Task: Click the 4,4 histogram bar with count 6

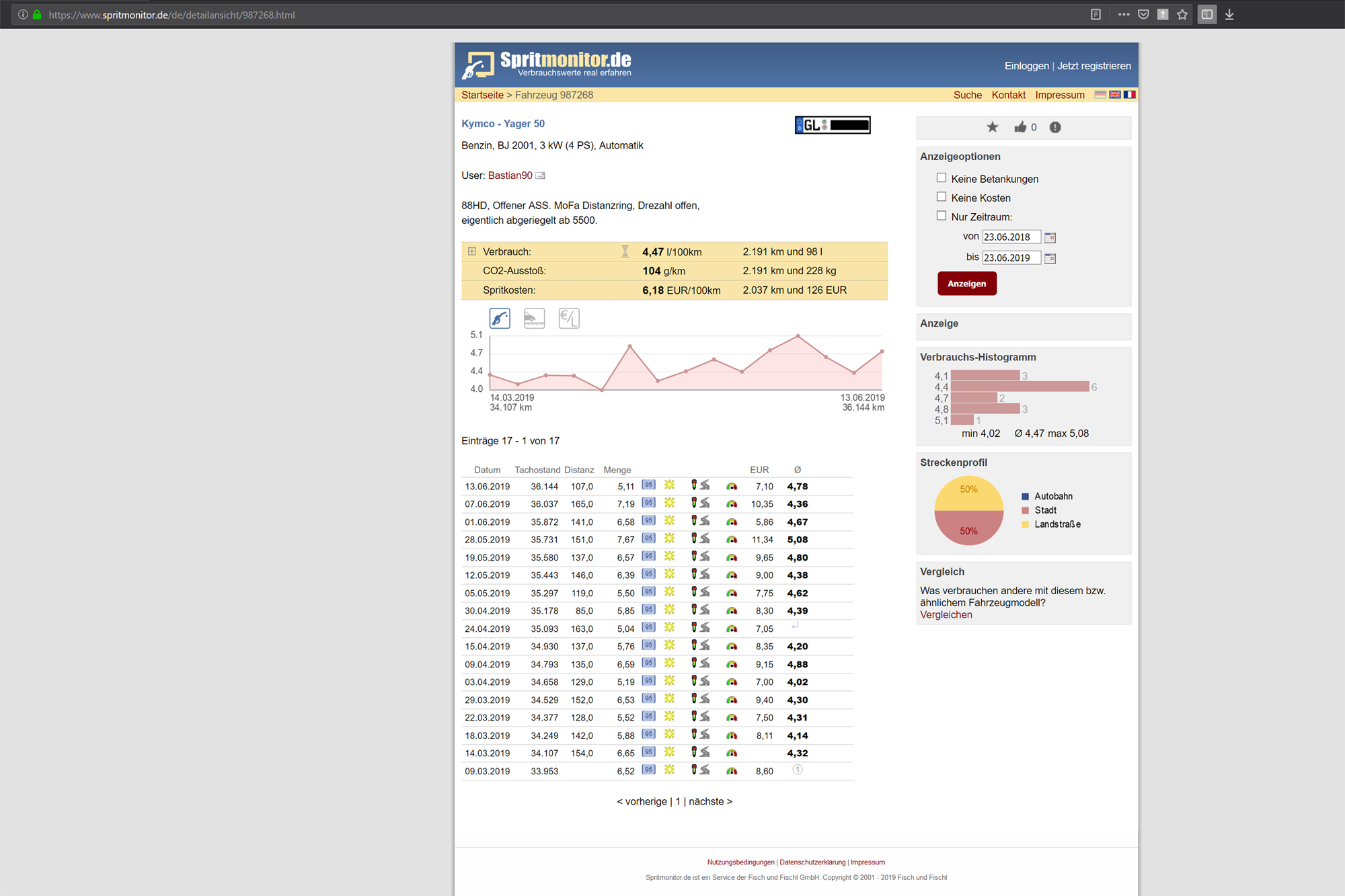Action: point(1020,386)
